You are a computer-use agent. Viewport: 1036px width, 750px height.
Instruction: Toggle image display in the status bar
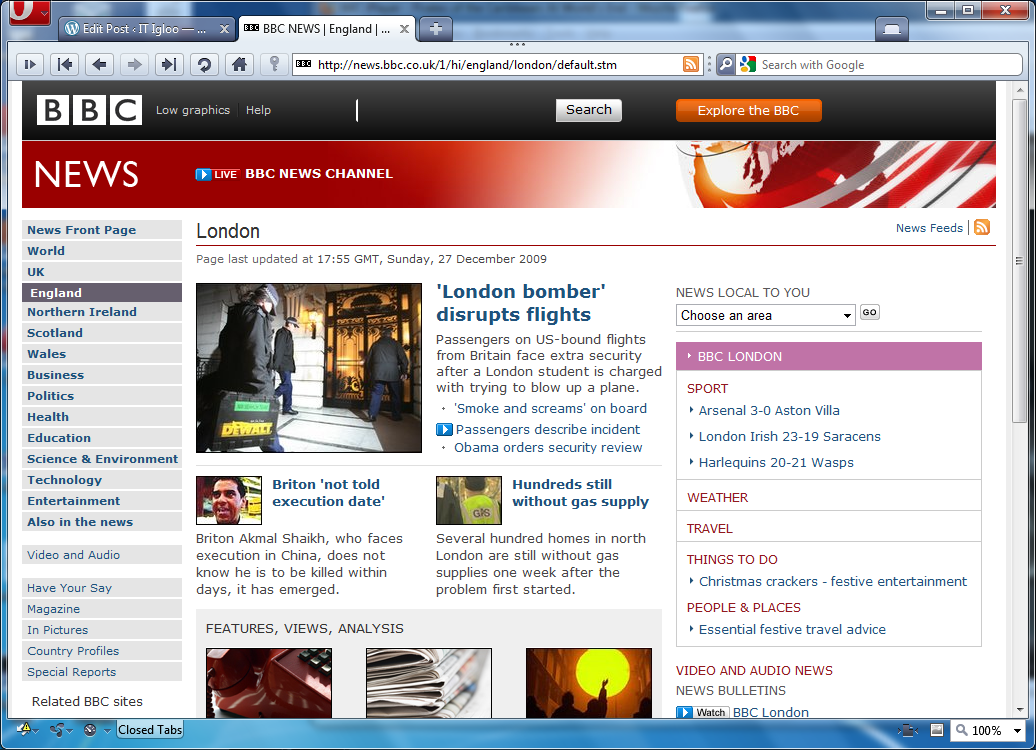[937, 730]
